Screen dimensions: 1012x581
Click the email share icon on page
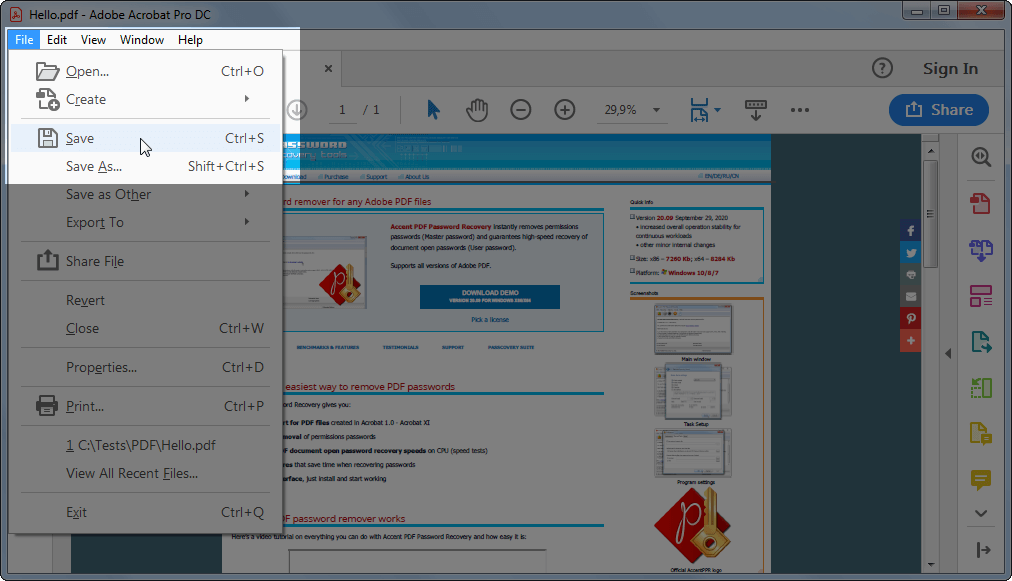911,296
